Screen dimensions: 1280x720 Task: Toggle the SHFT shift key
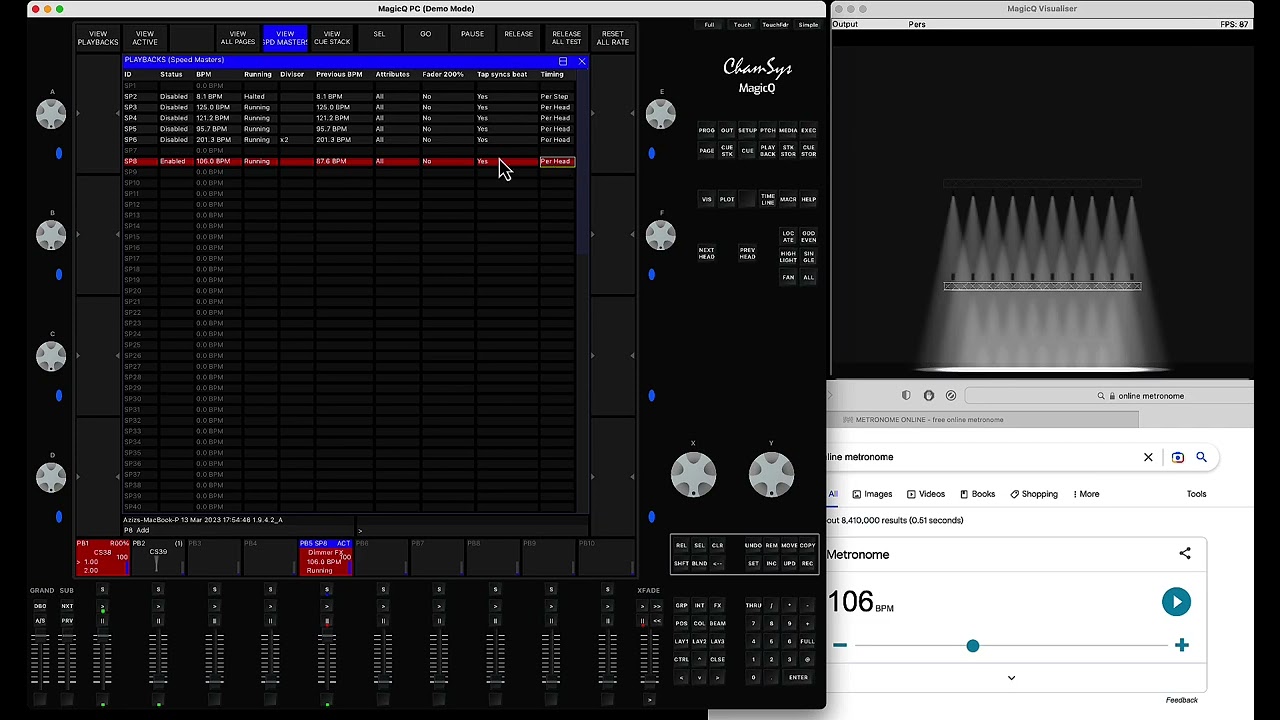(x=681, y=563)
